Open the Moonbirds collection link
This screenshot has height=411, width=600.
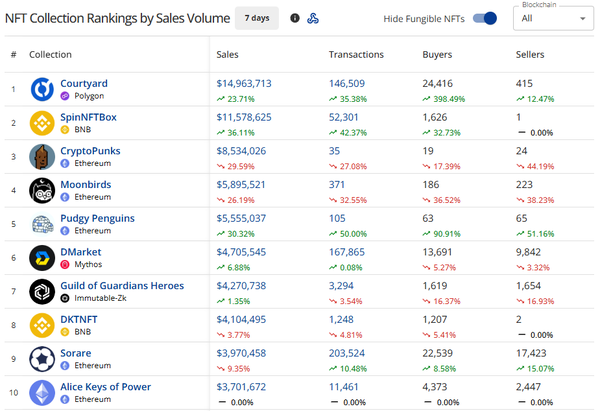[x=86, y=184]
